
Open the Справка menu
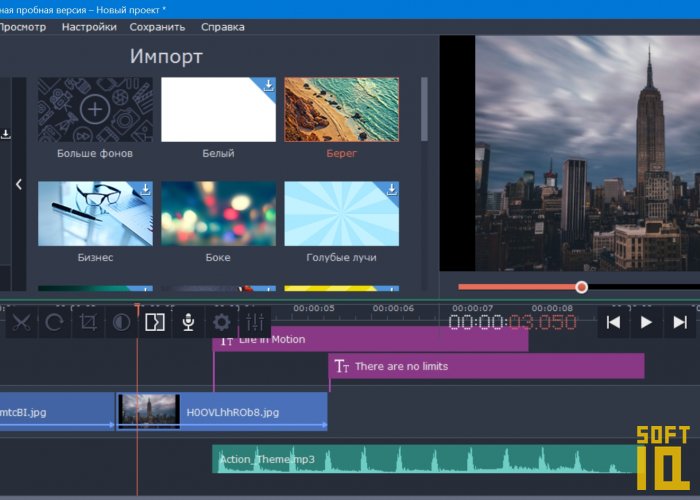click(x=222, y=27)
